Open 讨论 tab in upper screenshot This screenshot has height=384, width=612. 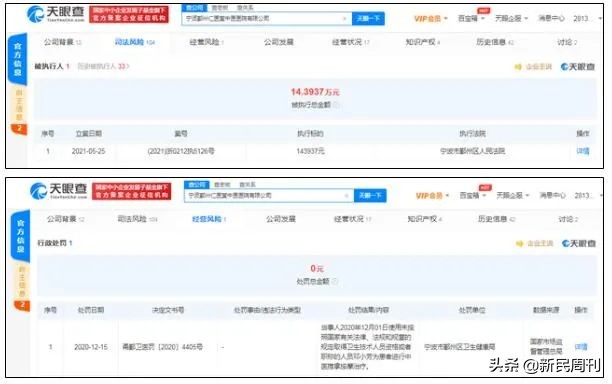[567, 42]
